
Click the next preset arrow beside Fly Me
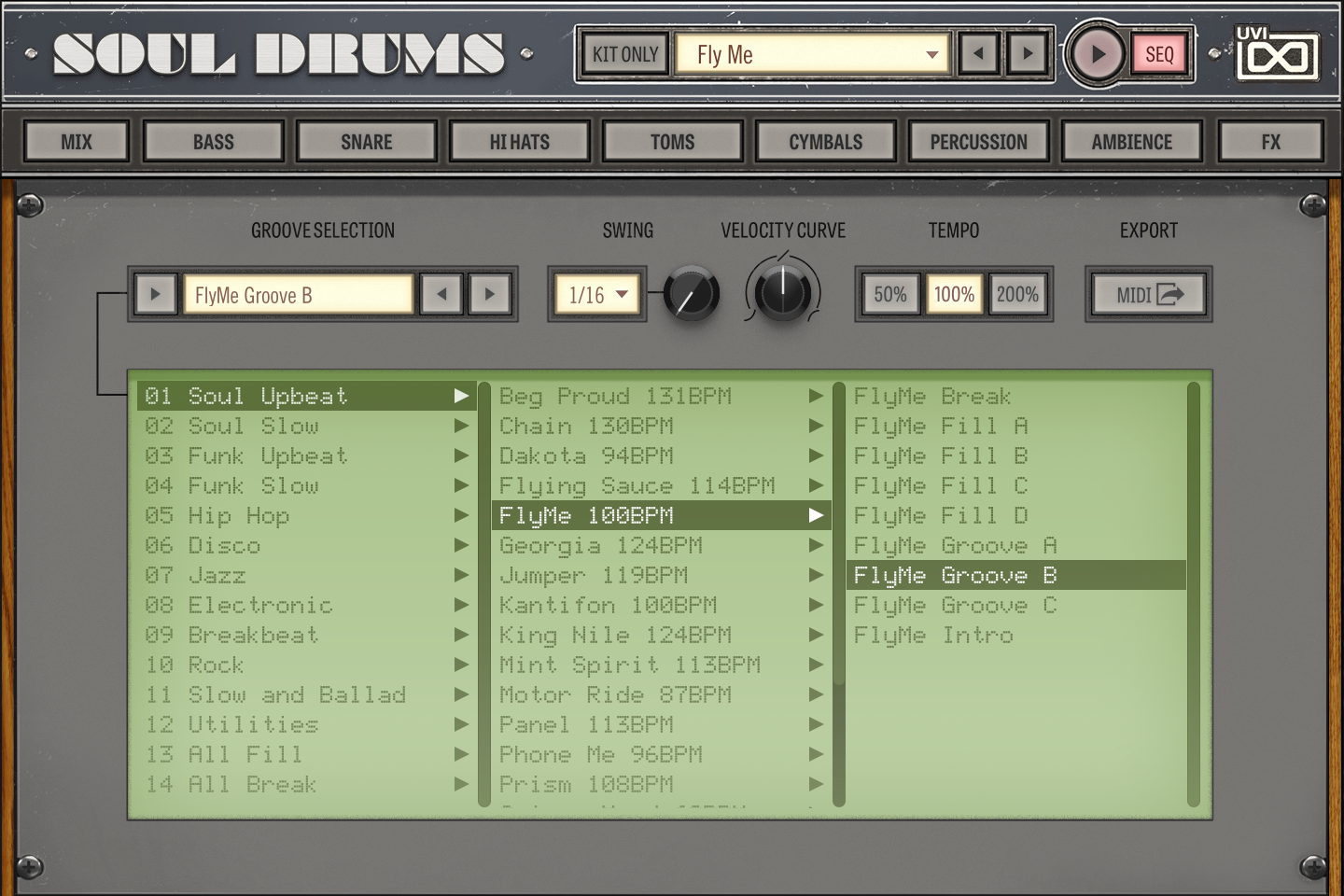pyautogui.click(x=1028, y=53)
